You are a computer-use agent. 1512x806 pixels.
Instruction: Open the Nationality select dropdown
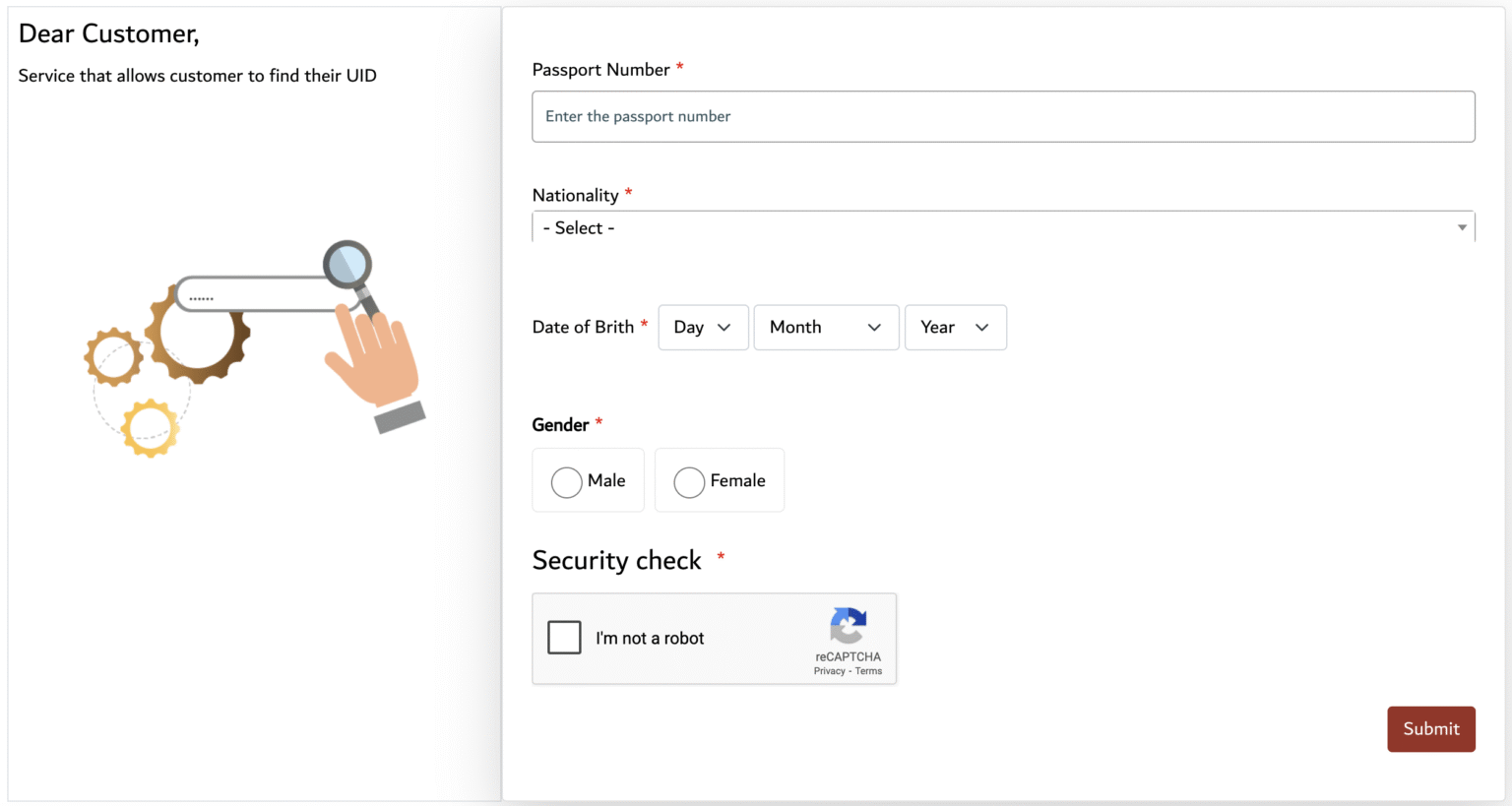[x=1003, y=227]
